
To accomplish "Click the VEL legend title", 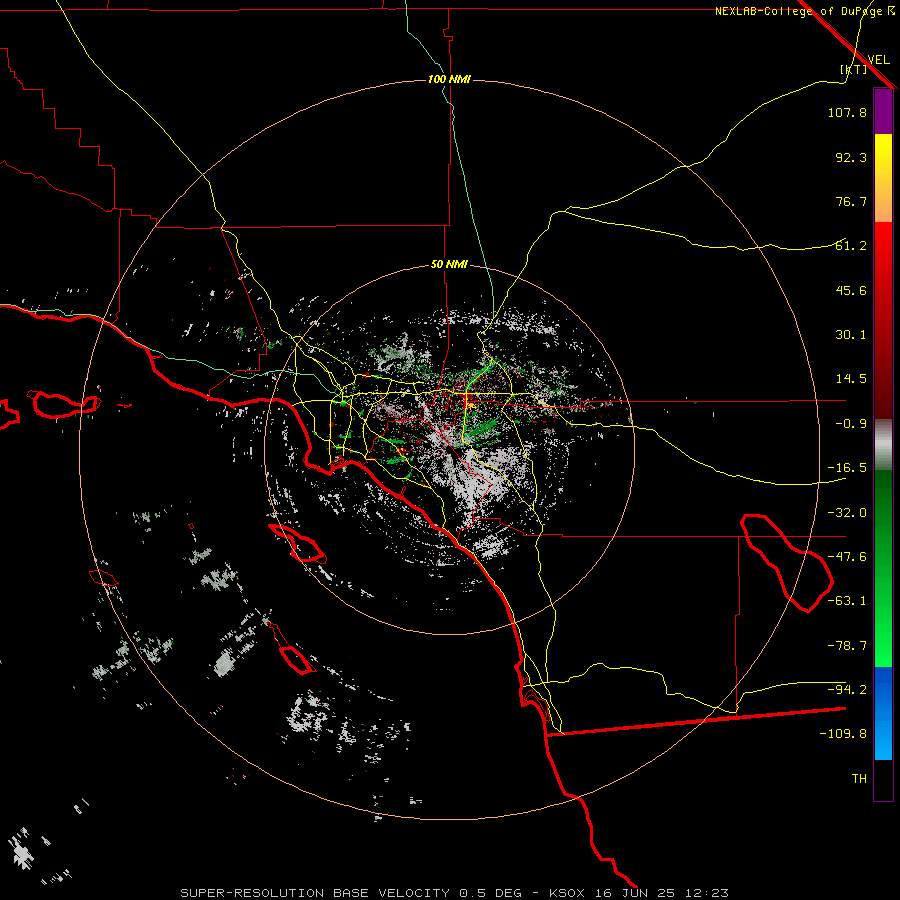I will 878,59.
